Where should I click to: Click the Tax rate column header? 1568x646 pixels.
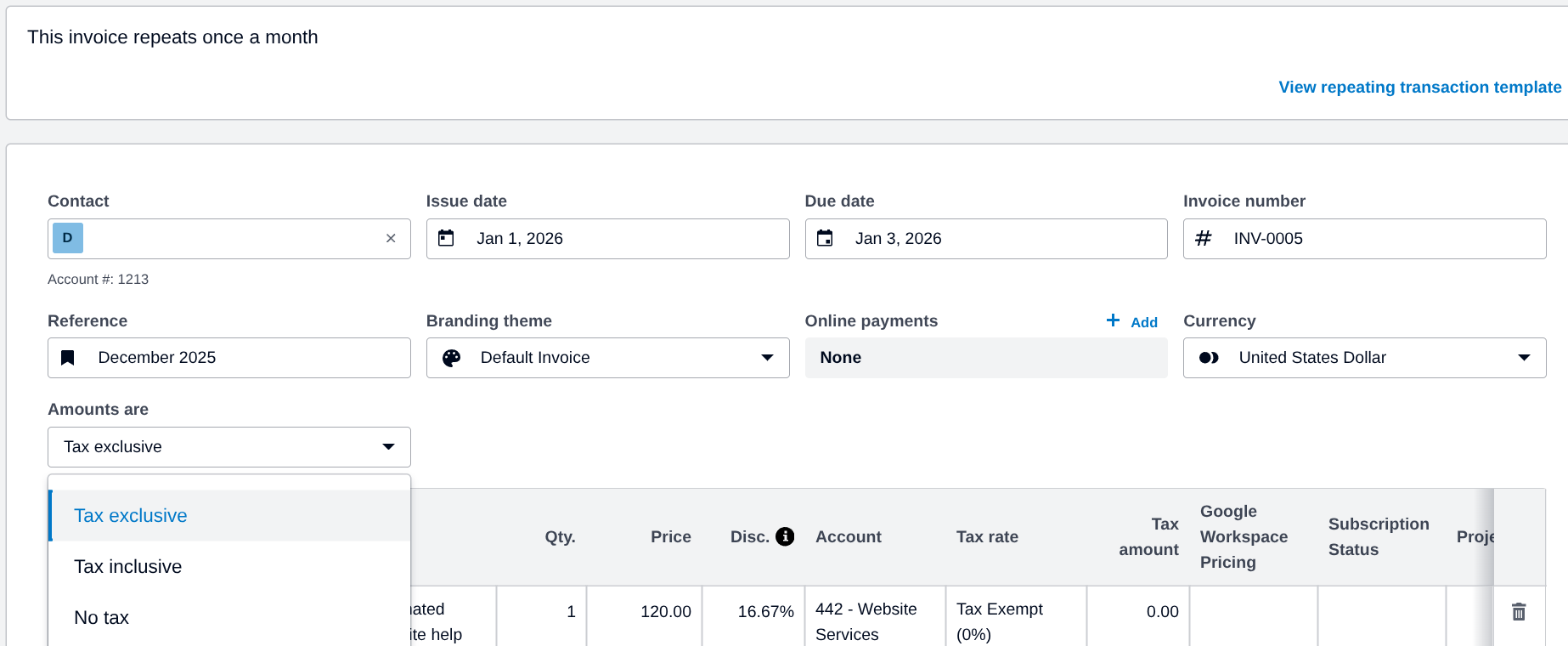click(987, 536)
